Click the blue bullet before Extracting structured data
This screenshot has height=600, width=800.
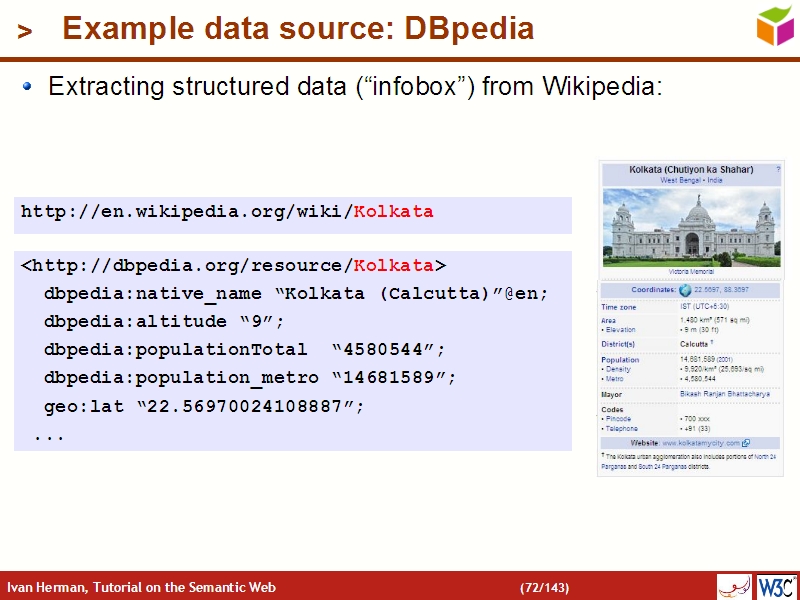pyautogui.click(x=28, y=87)
